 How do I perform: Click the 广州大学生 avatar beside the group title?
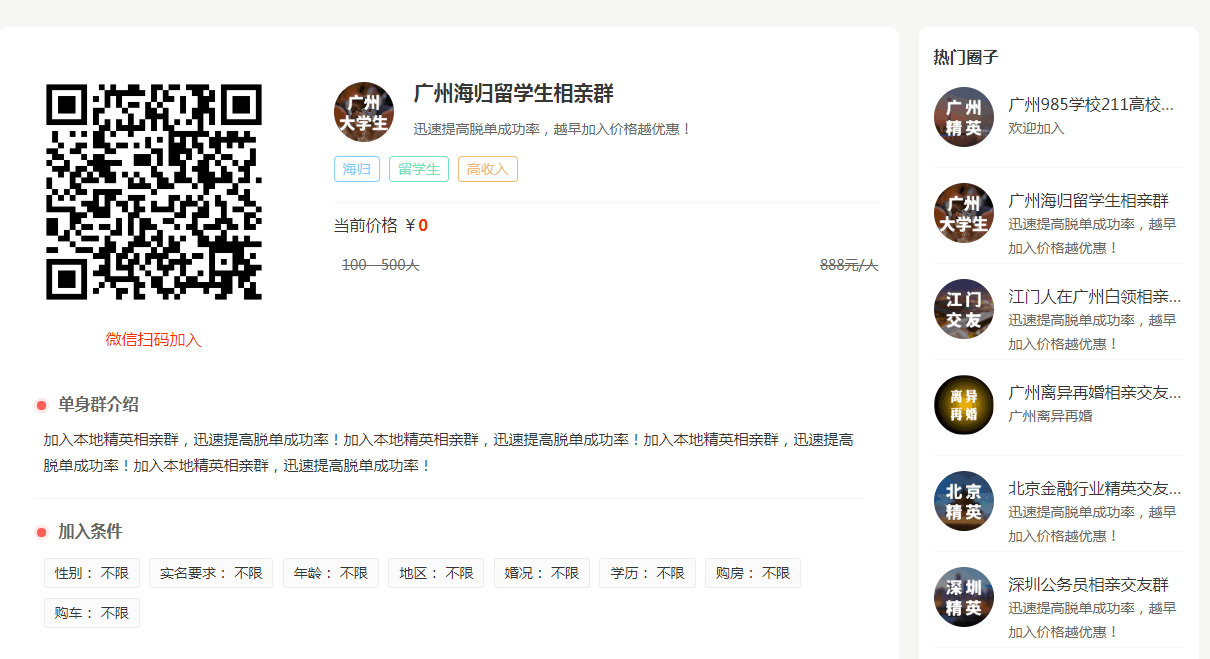[364, 112]
